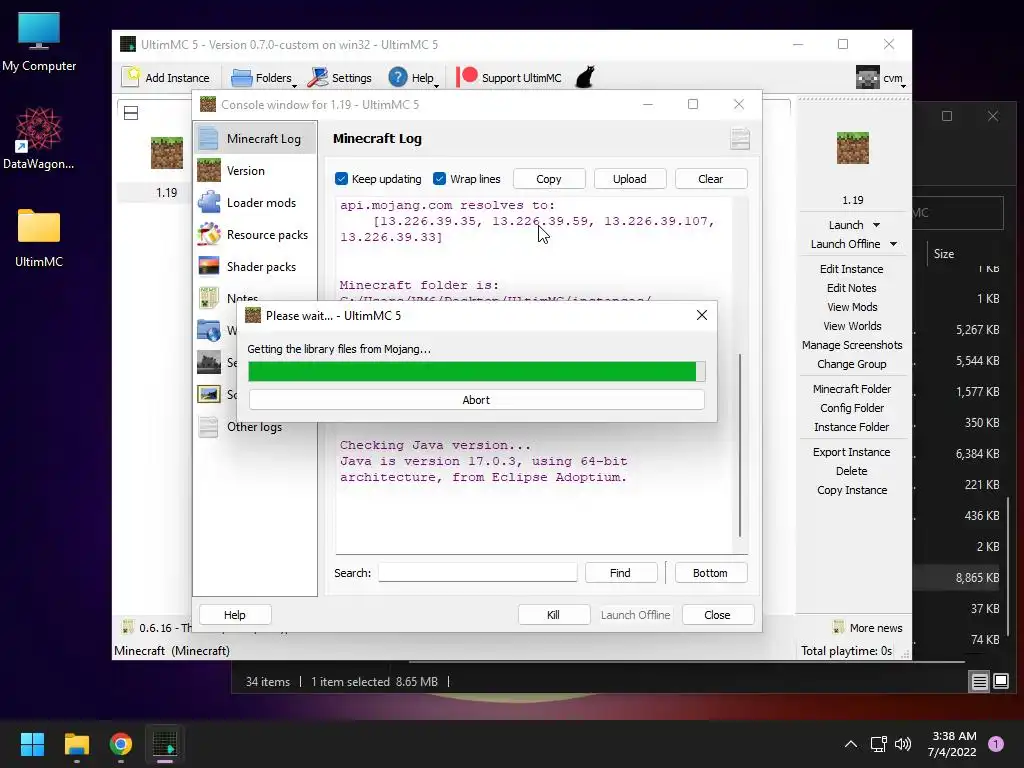Image resolution: width=1024 pixels, height=768 pixels.
Task: Open UltimMC folder on desktop
Action: point(39,238)
